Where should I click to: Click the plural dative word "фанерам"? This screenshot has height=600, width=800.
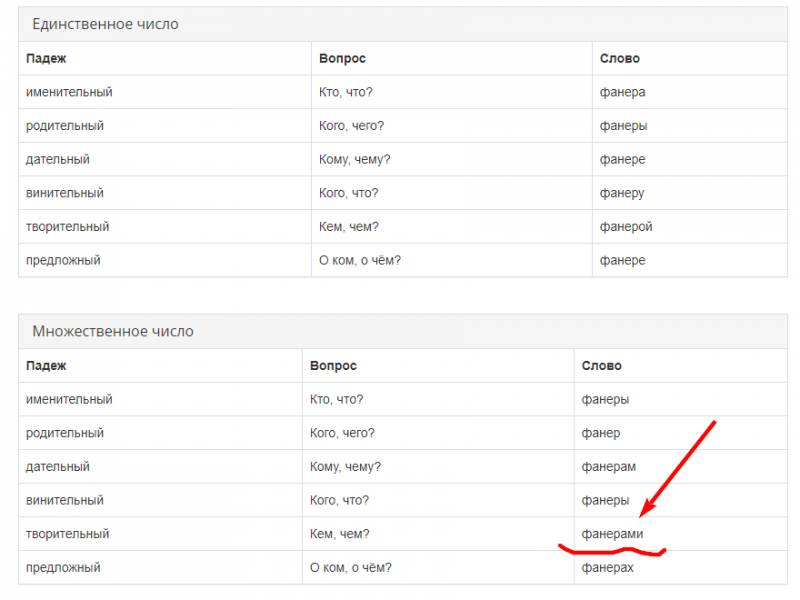pyautogui.click(x=608, y=467)
